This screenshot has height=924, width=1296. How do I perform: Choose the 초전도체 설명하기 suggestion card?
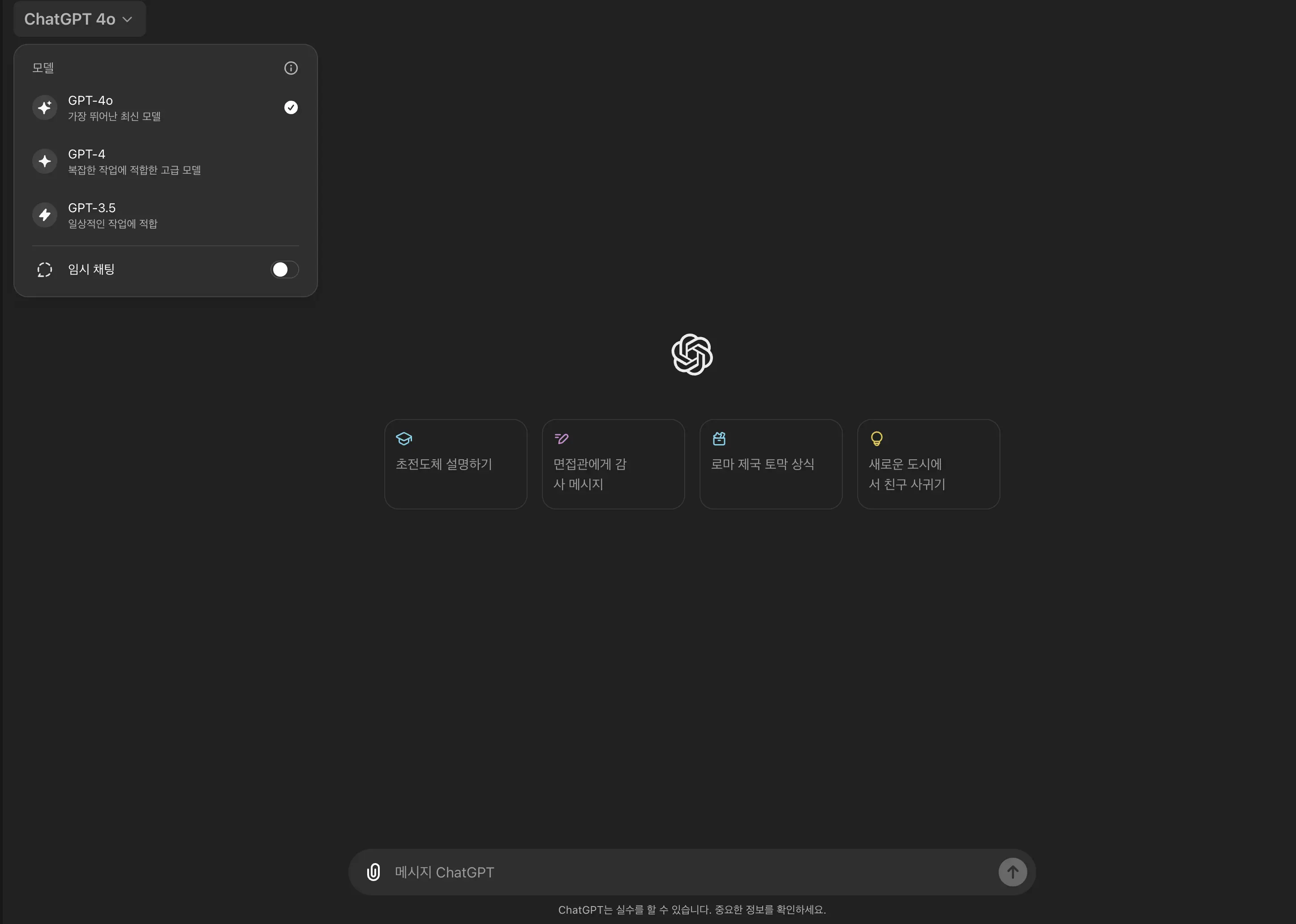pos(455,464)
